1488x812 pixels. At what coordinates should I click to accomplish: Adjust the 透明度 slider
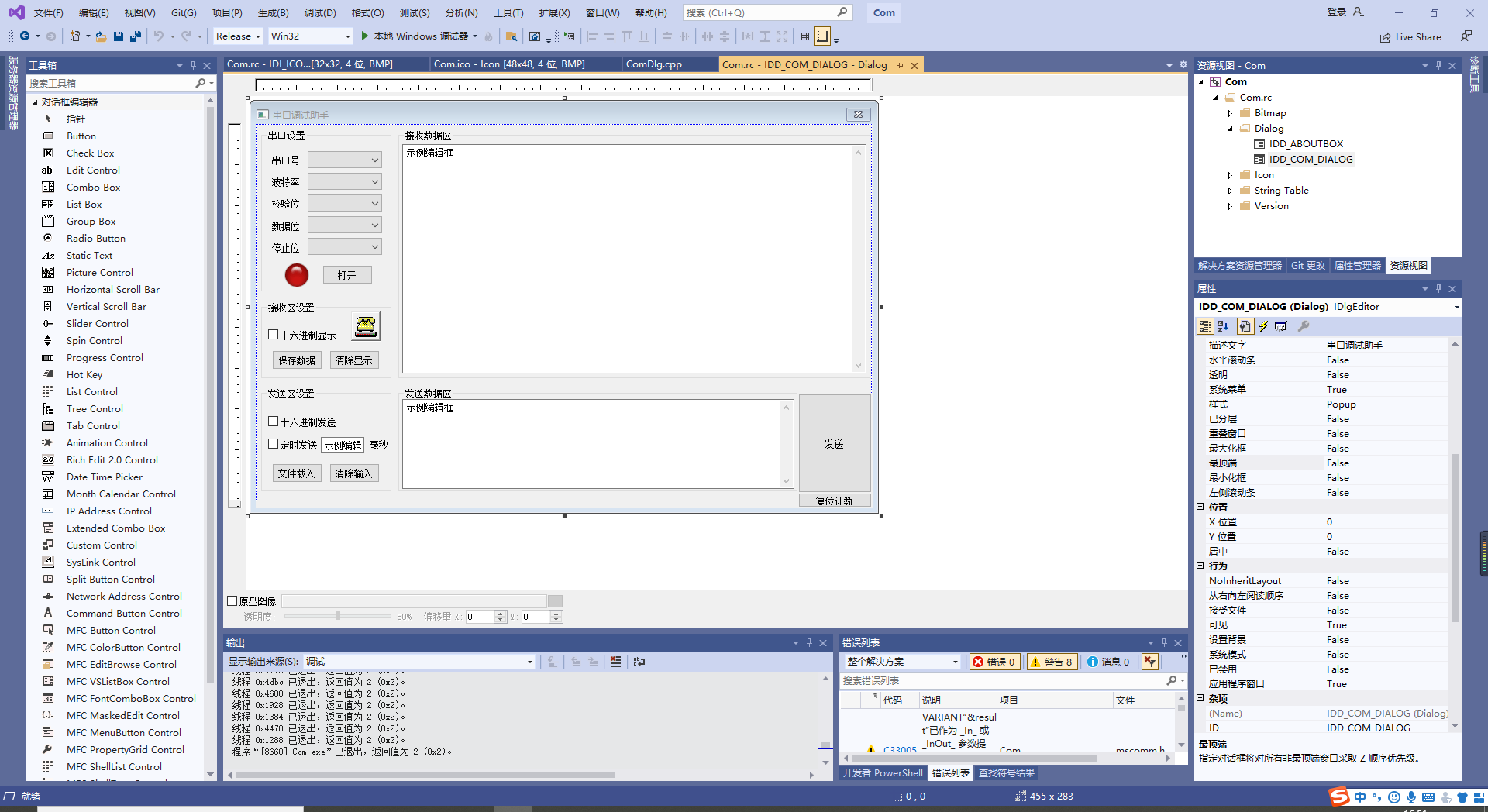337,617
